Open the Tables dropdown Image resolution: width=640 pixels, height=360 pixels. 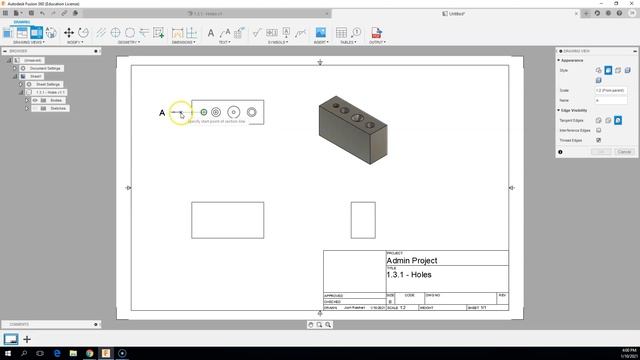point(348,42)
